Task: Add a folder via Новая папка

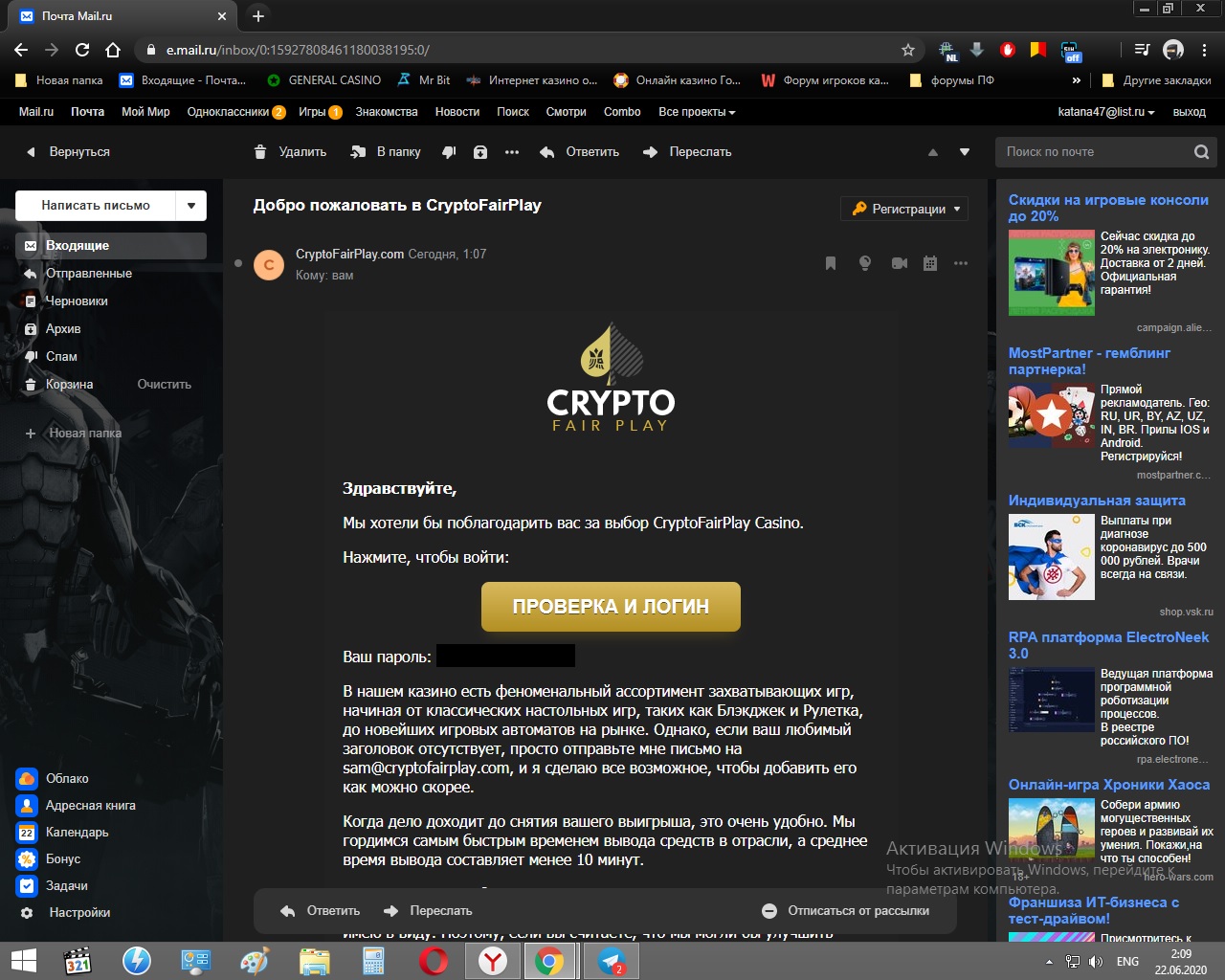Action: tap(75, 434)
